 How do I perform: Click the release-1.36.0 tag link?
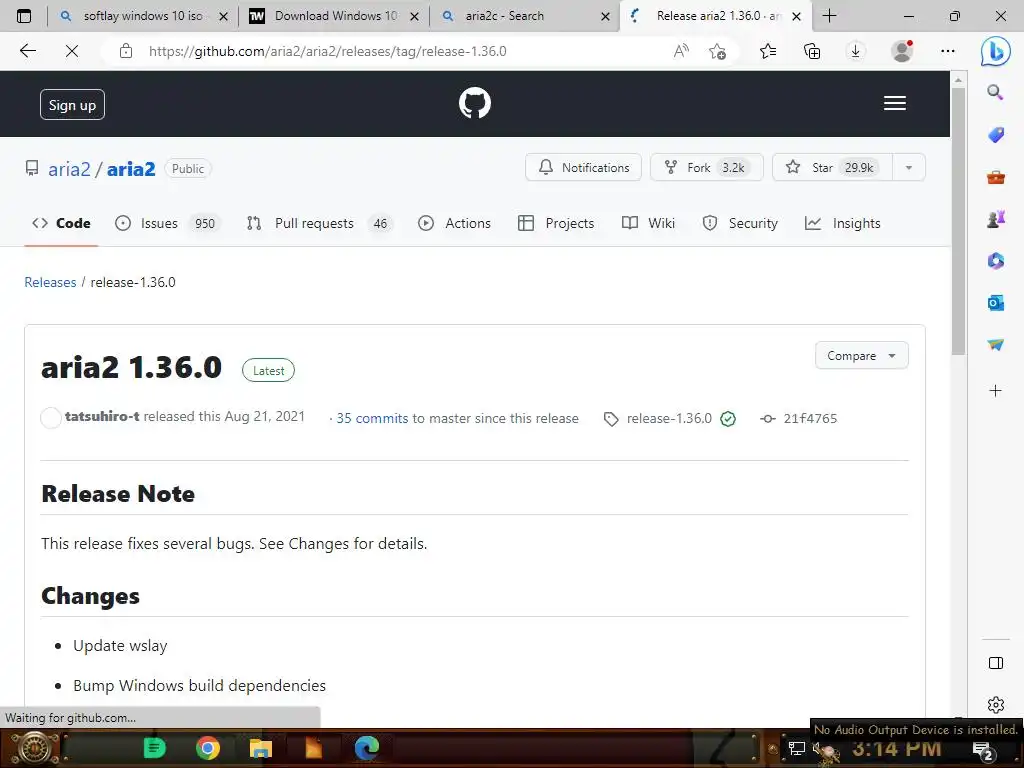(669, 419)
